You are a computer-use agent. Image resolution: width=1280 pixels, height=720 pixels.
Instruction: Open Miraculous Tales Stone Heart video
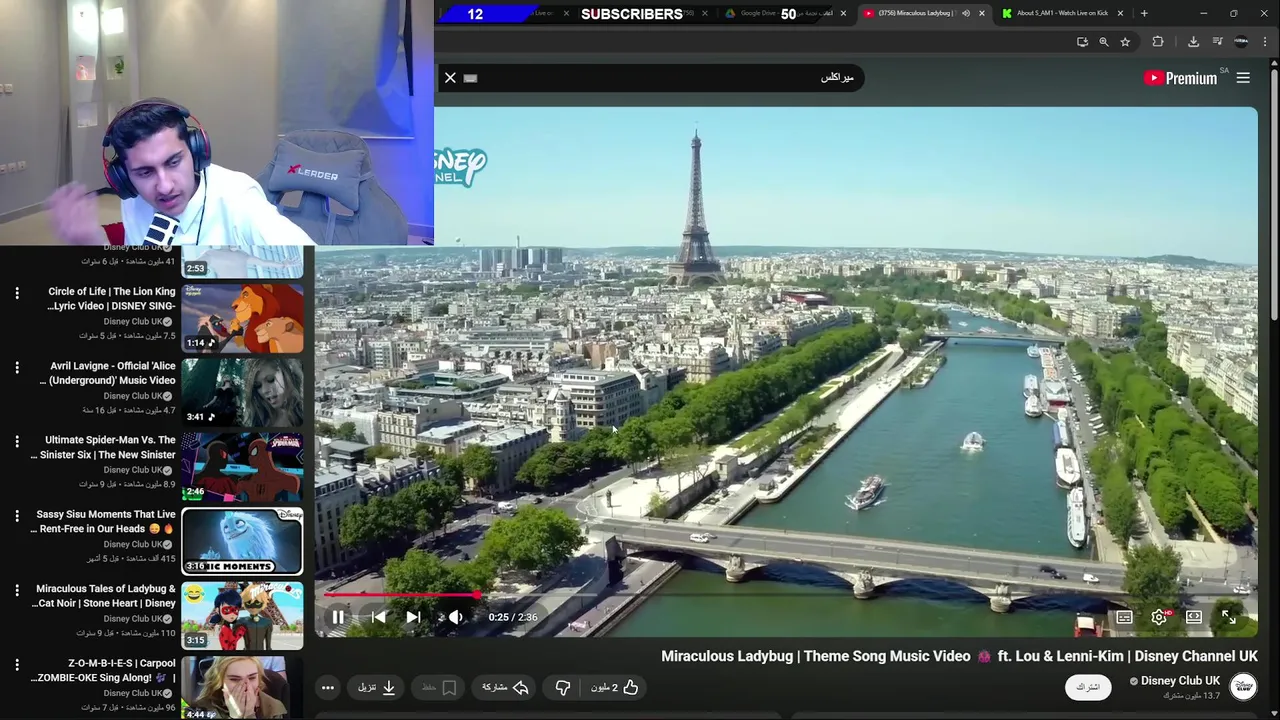105,596
